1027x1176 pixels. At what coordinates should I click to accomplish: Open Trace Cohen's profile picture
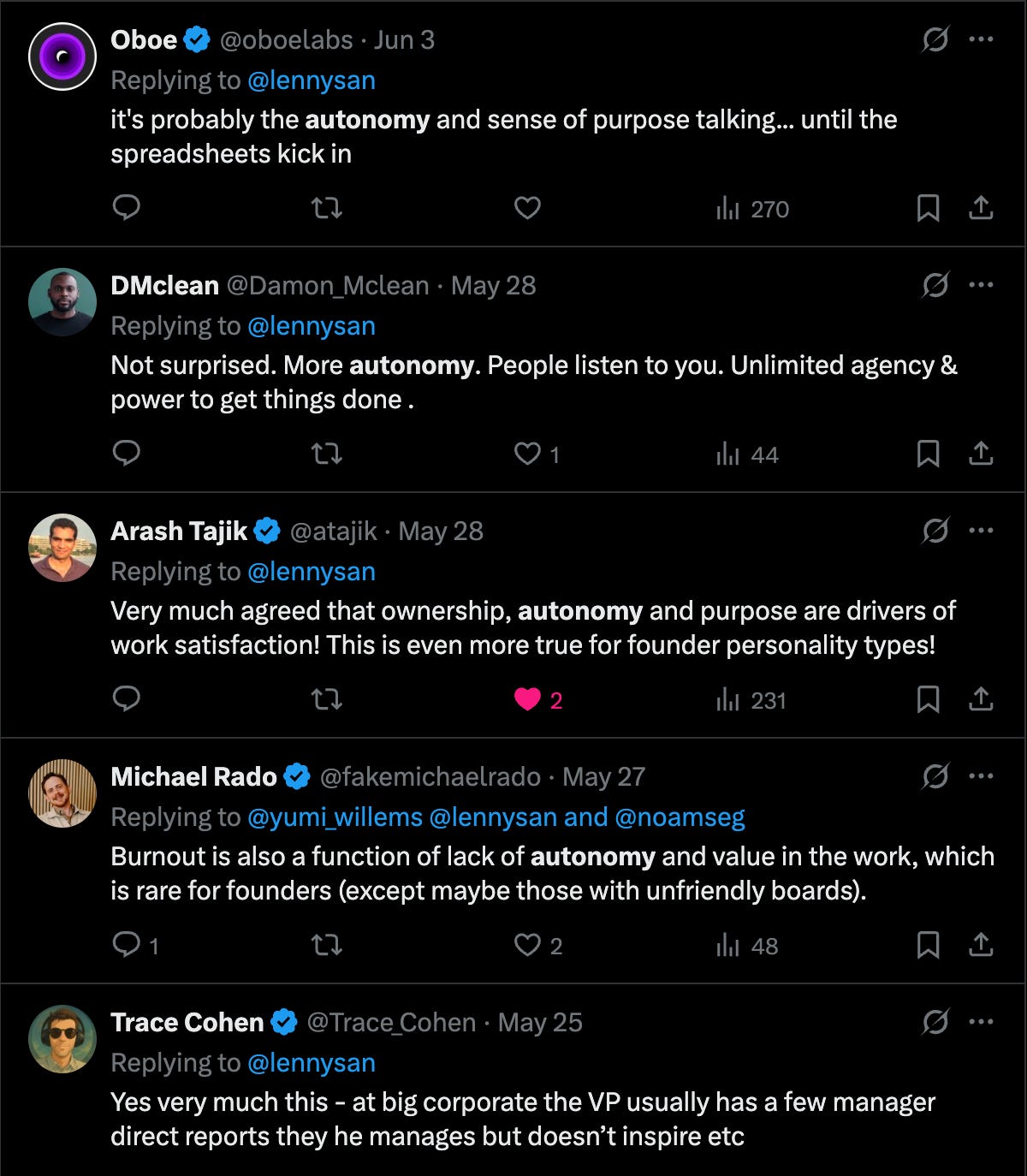point(62,1039)
